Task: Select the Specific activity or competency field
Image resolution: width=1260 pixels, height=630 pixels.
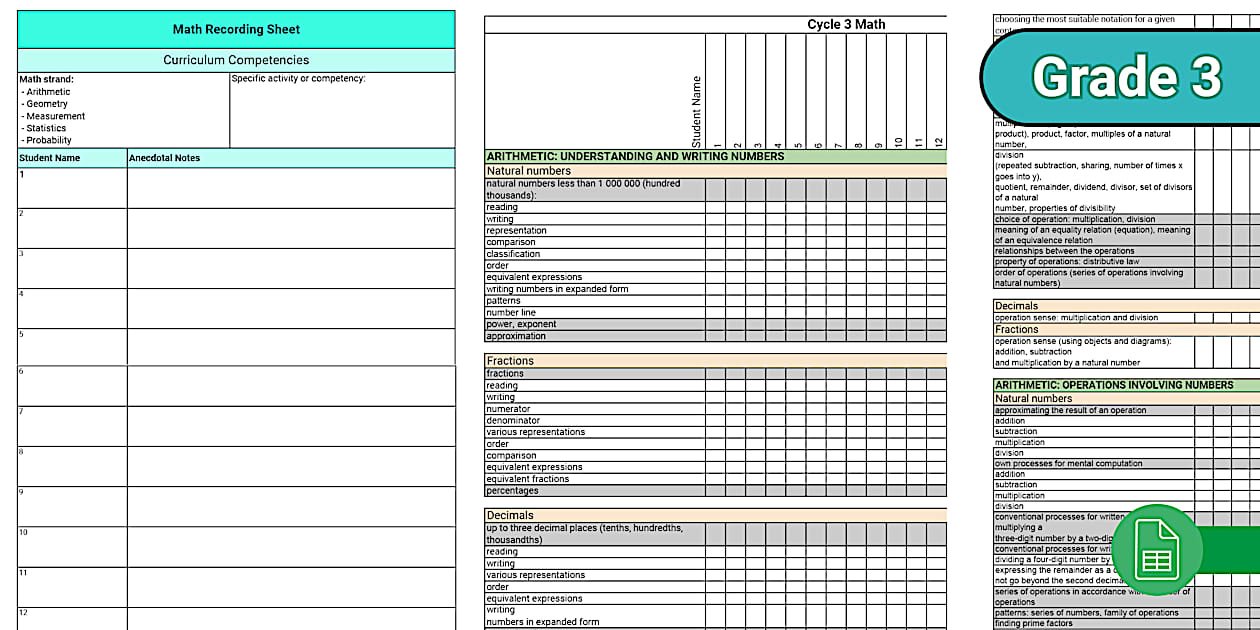Action: [x=340, y=105]
